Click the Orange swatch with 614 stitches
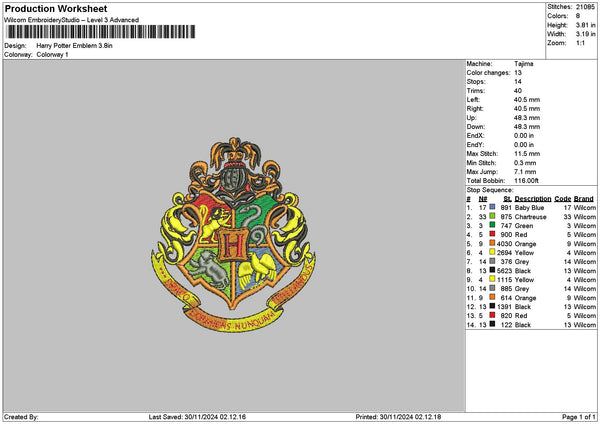 (x=492, y=297)
